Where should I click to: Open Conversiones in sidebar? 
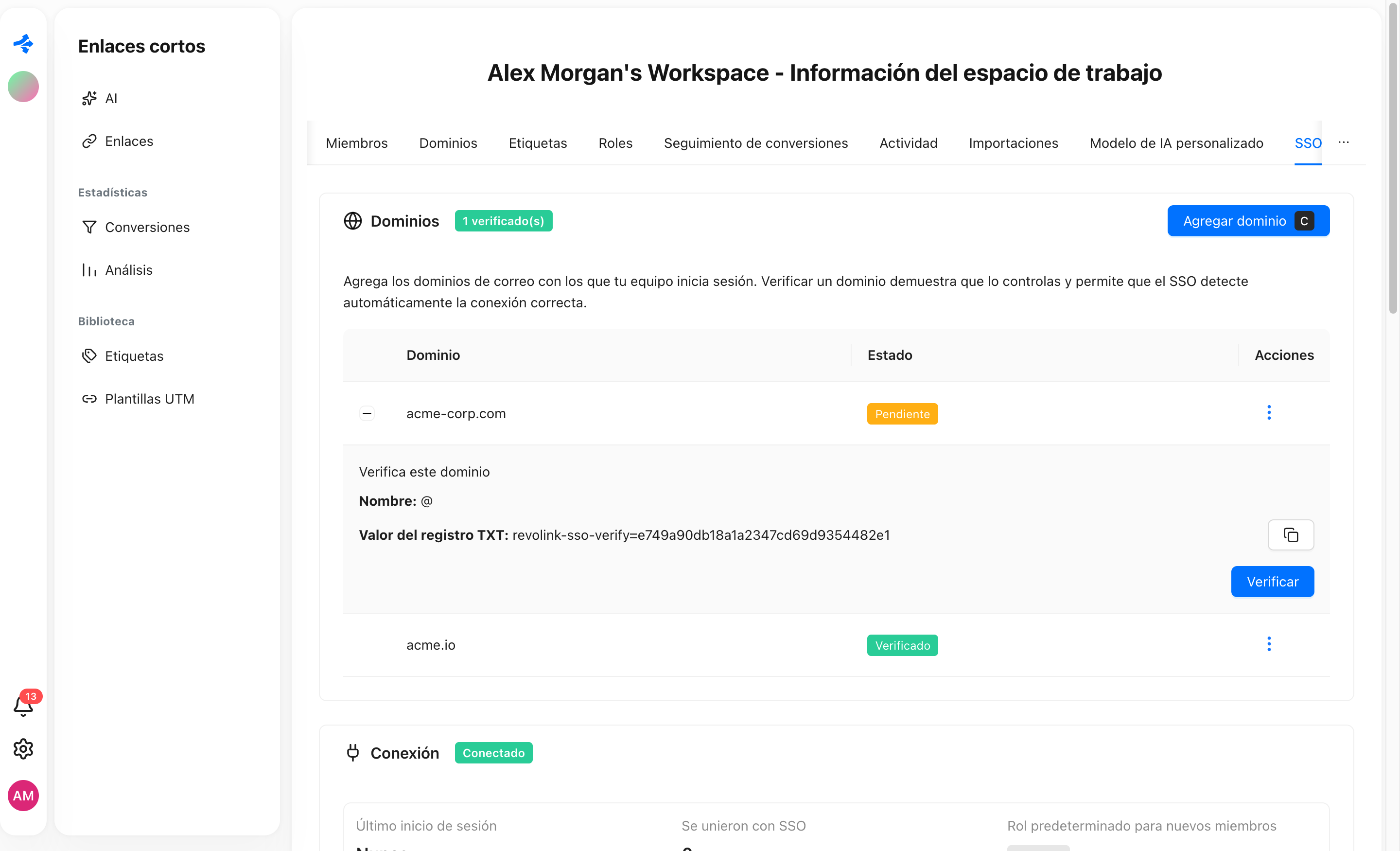[136, 227]
